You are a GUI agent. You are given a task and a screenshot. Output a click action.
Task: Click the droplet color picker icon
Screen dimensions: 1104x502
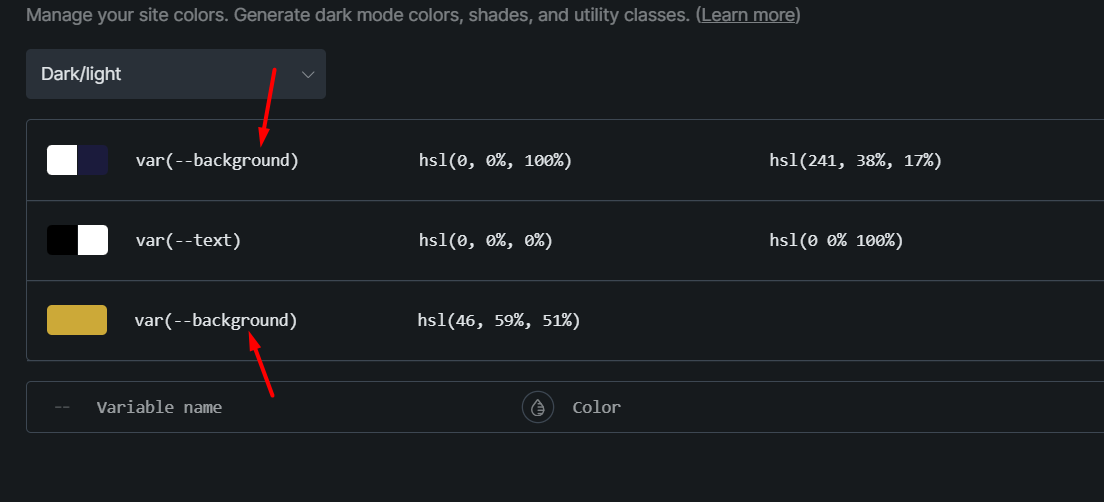pos(538,407)
